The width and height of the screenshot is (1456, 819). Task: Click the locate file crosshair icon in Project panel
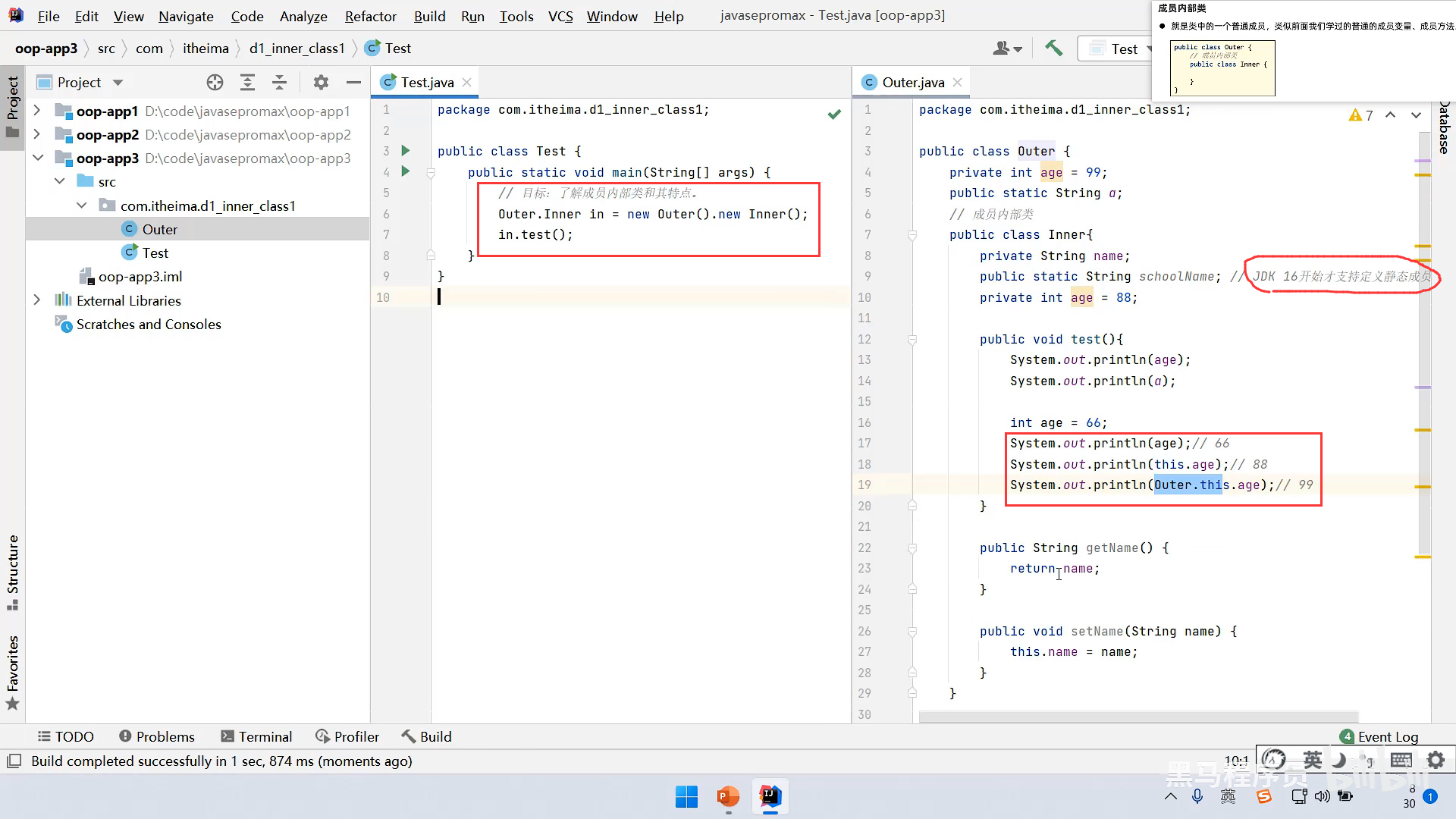click(x=215, y=83)
